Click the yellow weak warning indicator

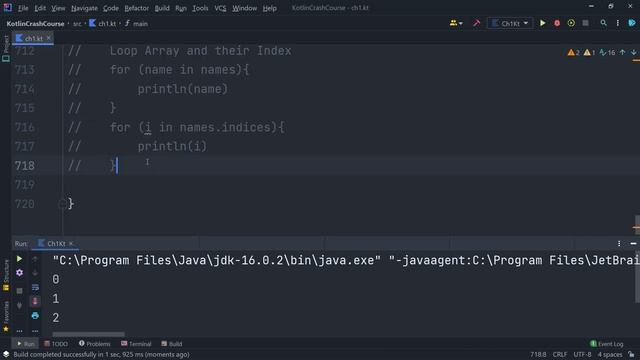click(x=589, y=52)
